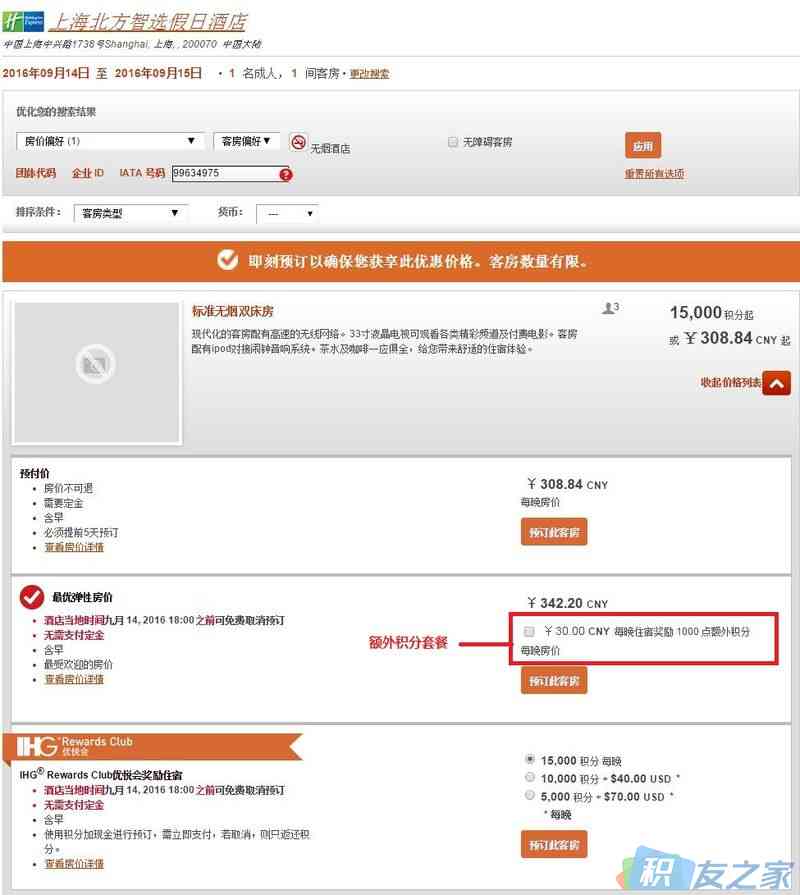The image size is (800, 895).
Task: Click the 必须提前5天预订 condition text
Action: (82, 533)
